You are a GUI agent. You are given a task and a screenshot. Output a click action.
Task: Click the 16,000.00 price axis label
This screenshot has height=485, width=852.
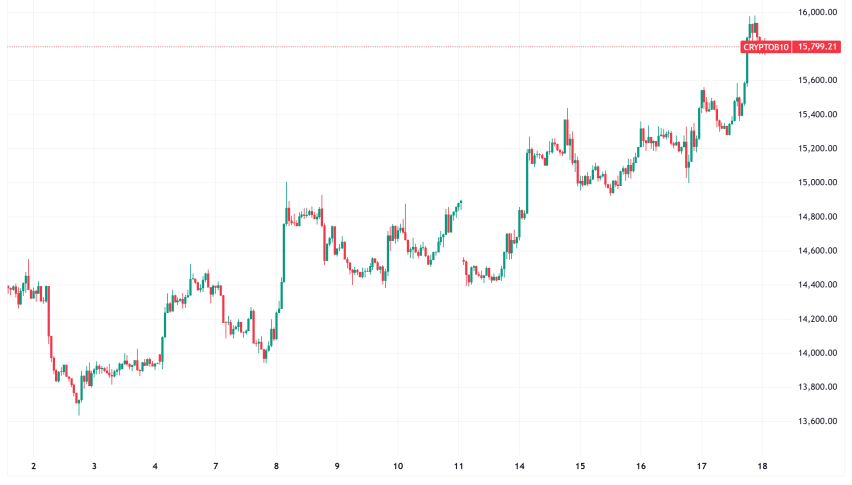pyautogui.click(x=817, y=13)
